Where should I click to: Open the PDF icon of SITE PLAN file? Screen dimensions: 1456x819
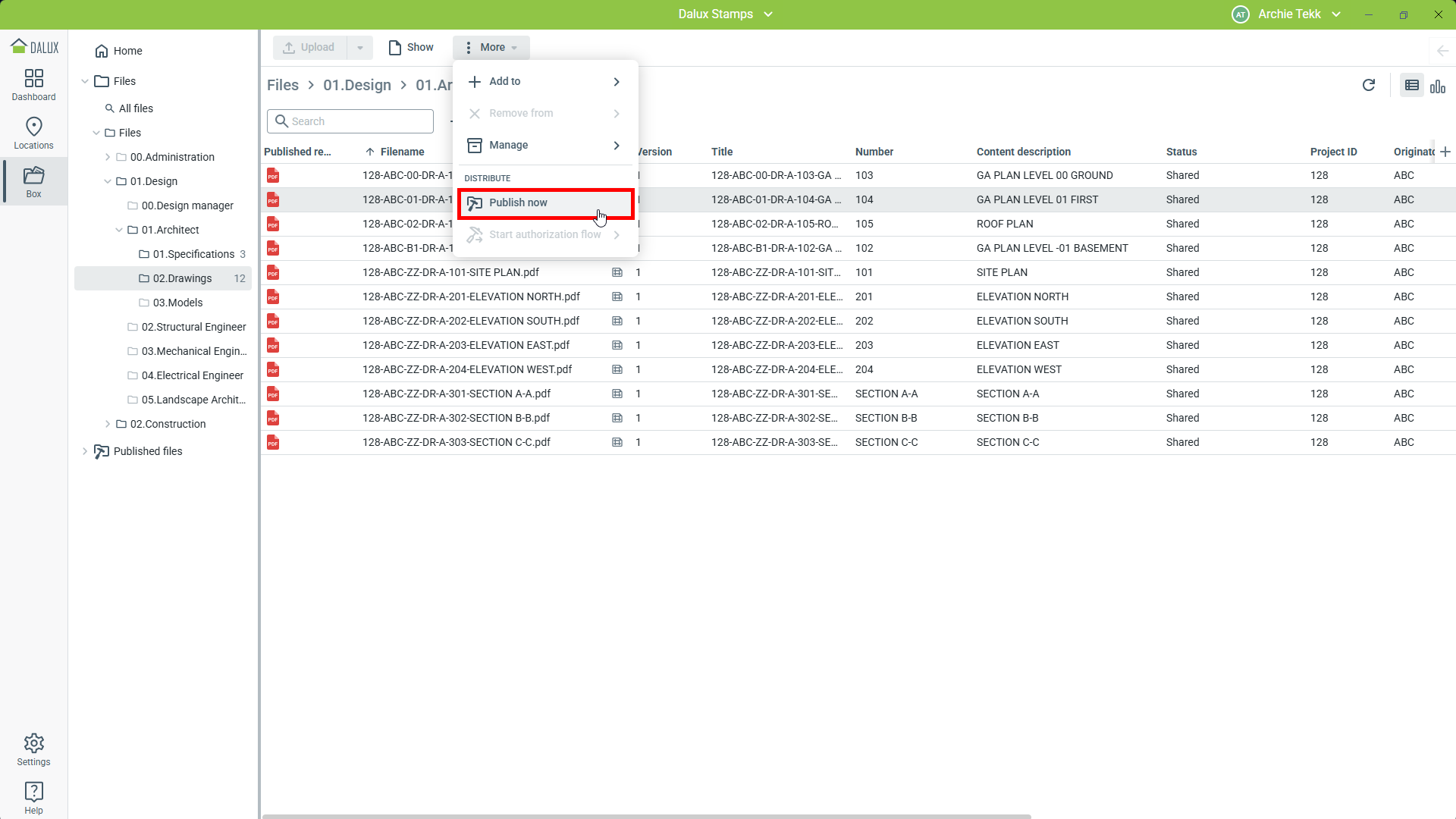(x=273, y=272)
